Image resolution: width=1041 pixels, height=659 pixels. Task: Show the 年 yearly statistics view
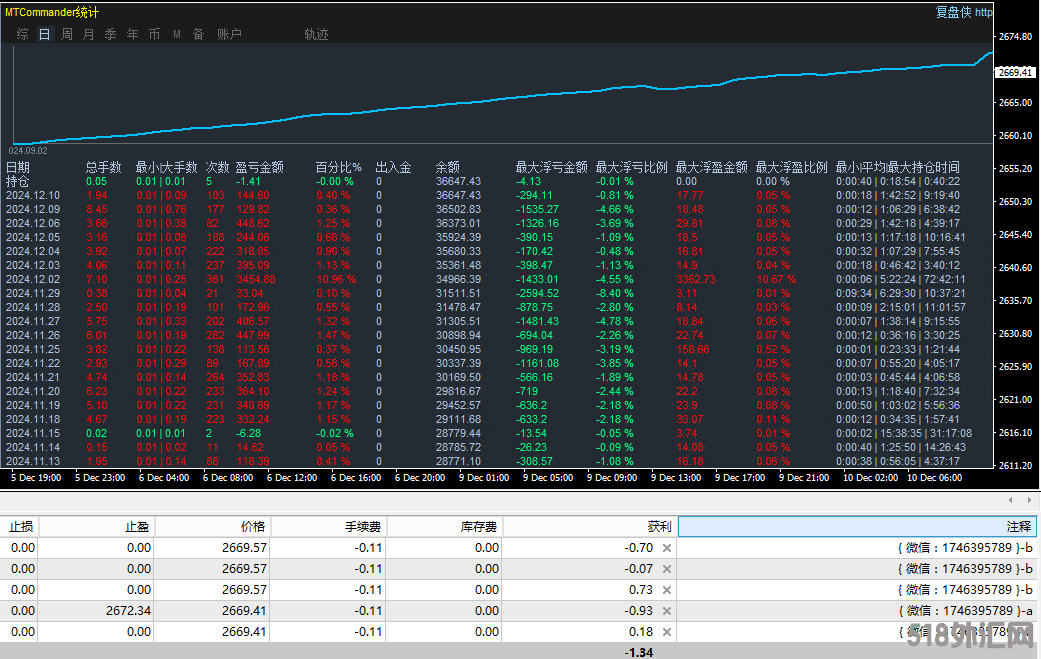tap(132, 34)
